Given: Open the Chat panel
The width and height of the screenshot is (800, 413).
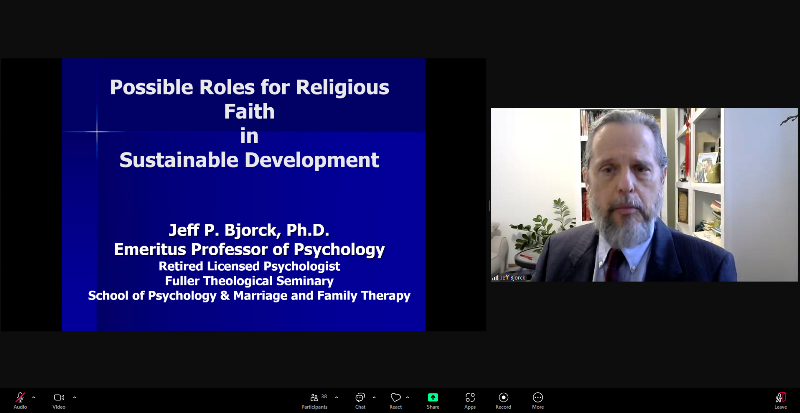Looking at the screenshot, I should point(360,400).
